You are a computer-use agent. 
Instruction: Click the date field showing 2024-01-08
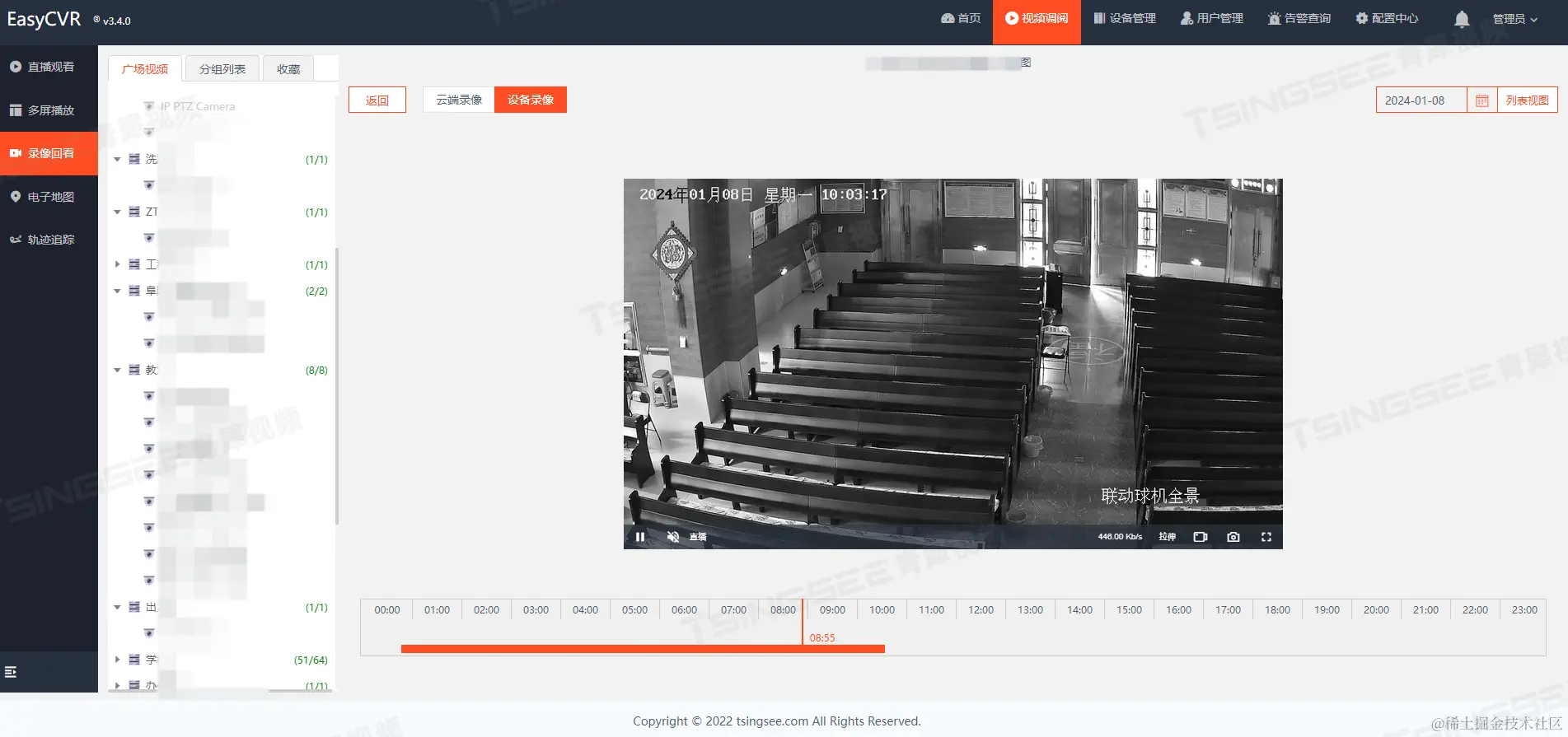point(1421,100)
